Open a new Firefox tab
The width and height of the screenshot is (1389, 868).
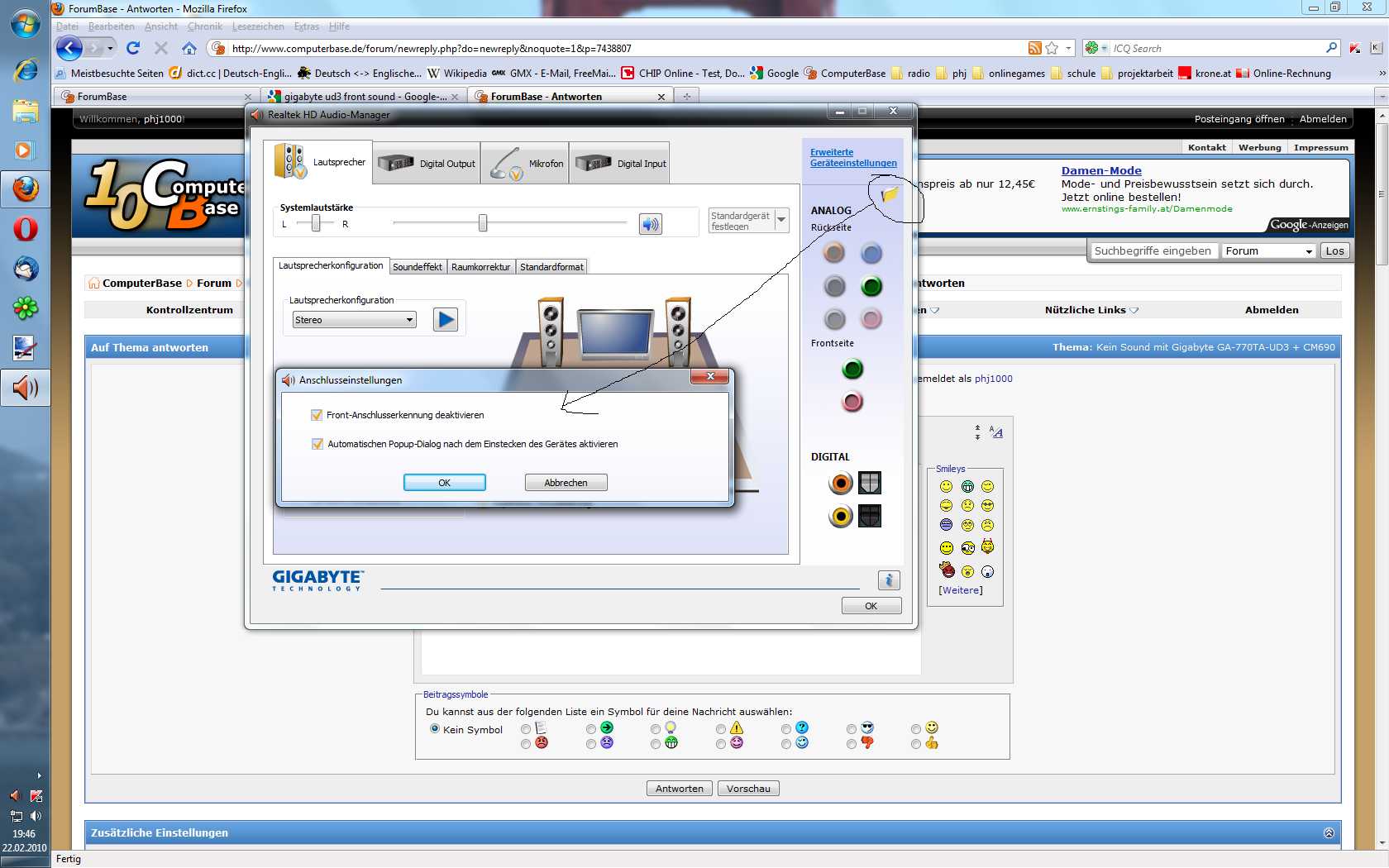tap(686, 97)
